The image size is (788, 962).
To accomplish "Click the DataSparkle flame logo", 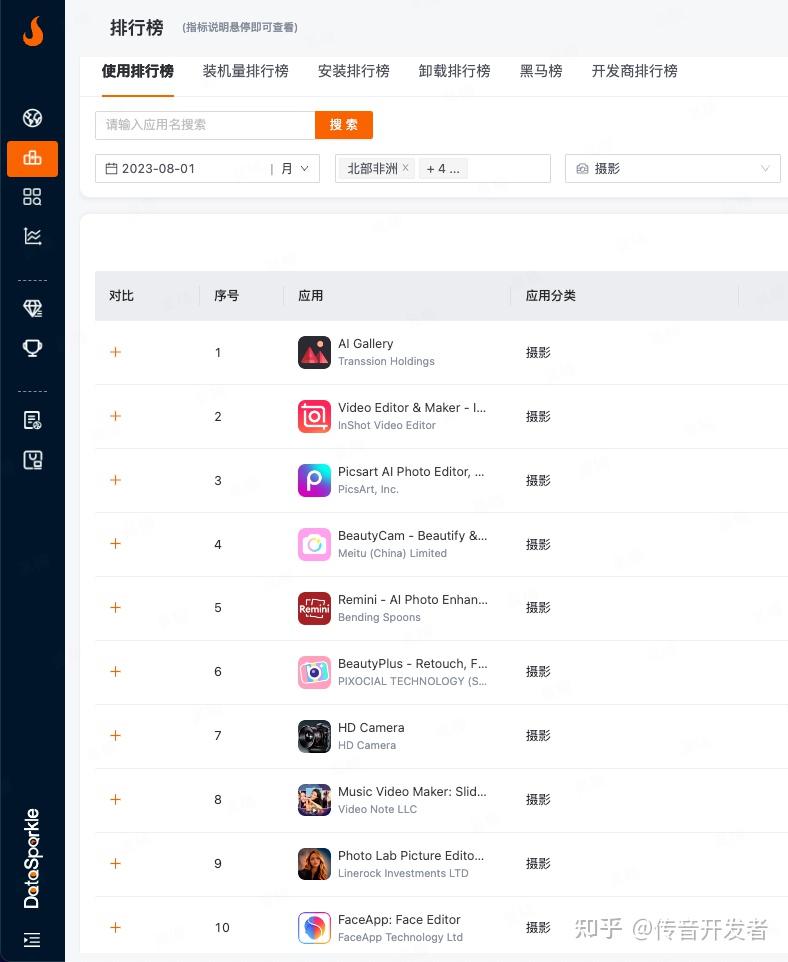I will coord(33,31).
